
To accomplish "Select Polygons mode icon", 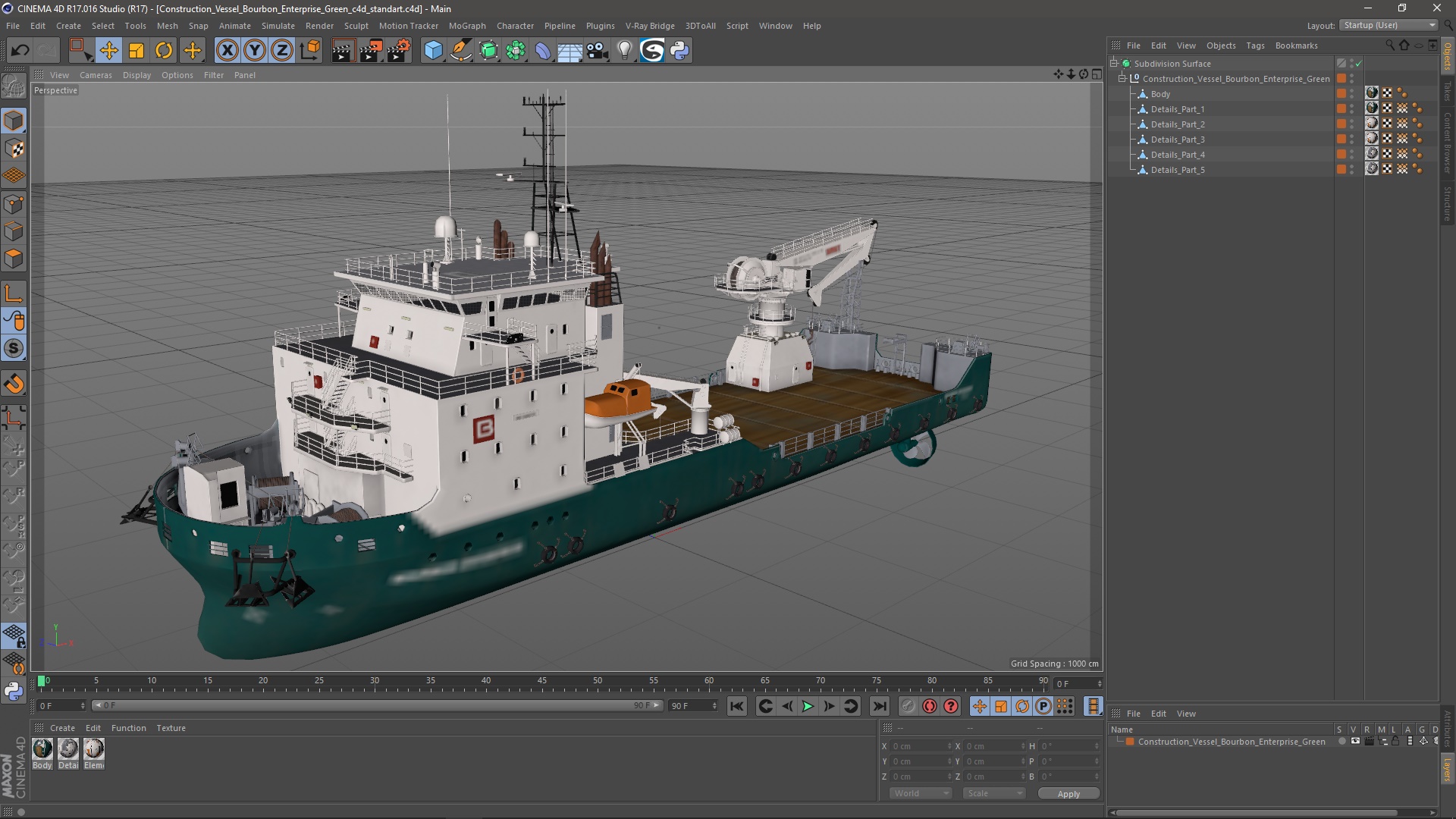I will point(14,259).
